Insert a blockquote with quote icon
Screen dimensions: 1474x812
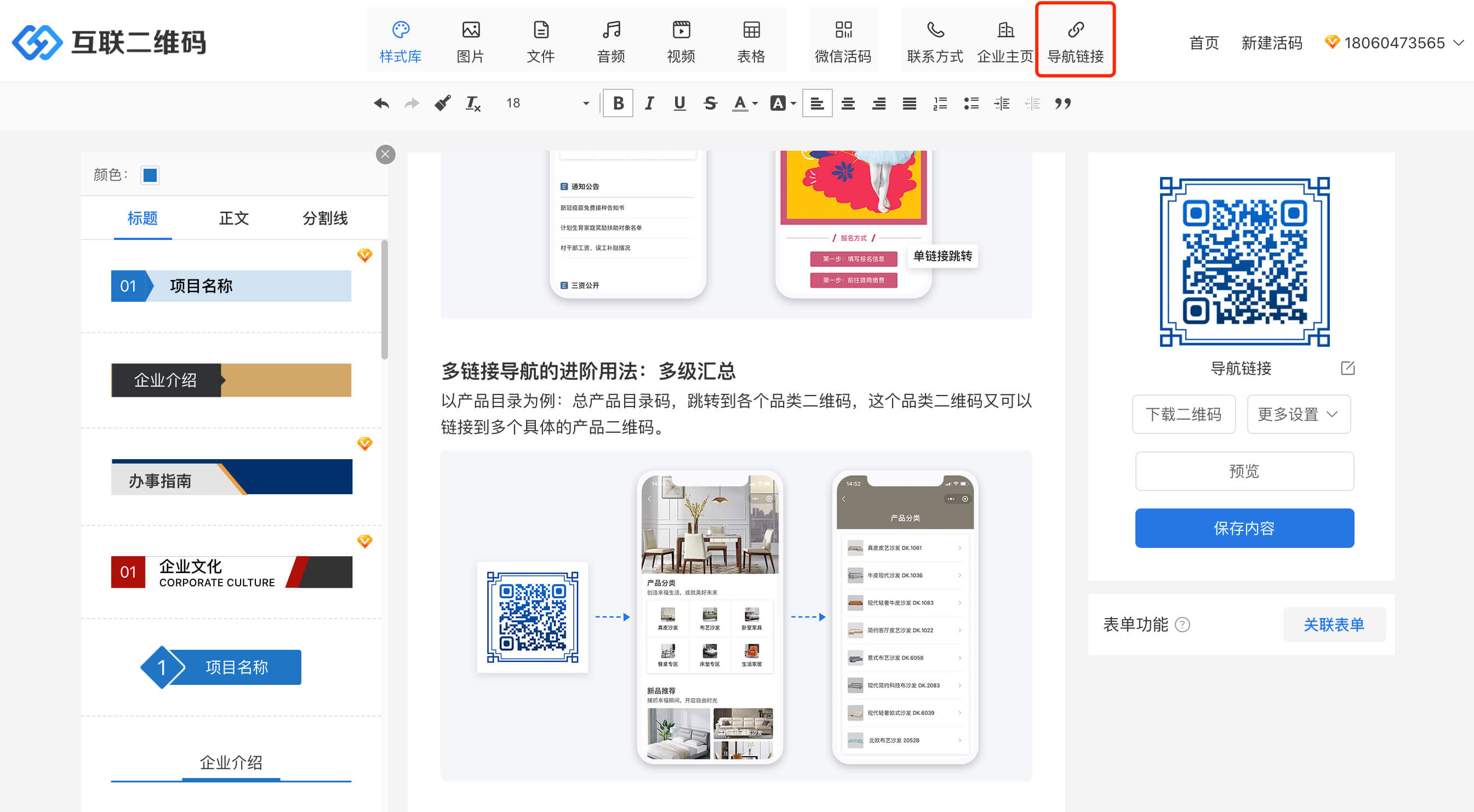tap(1062, 104)
